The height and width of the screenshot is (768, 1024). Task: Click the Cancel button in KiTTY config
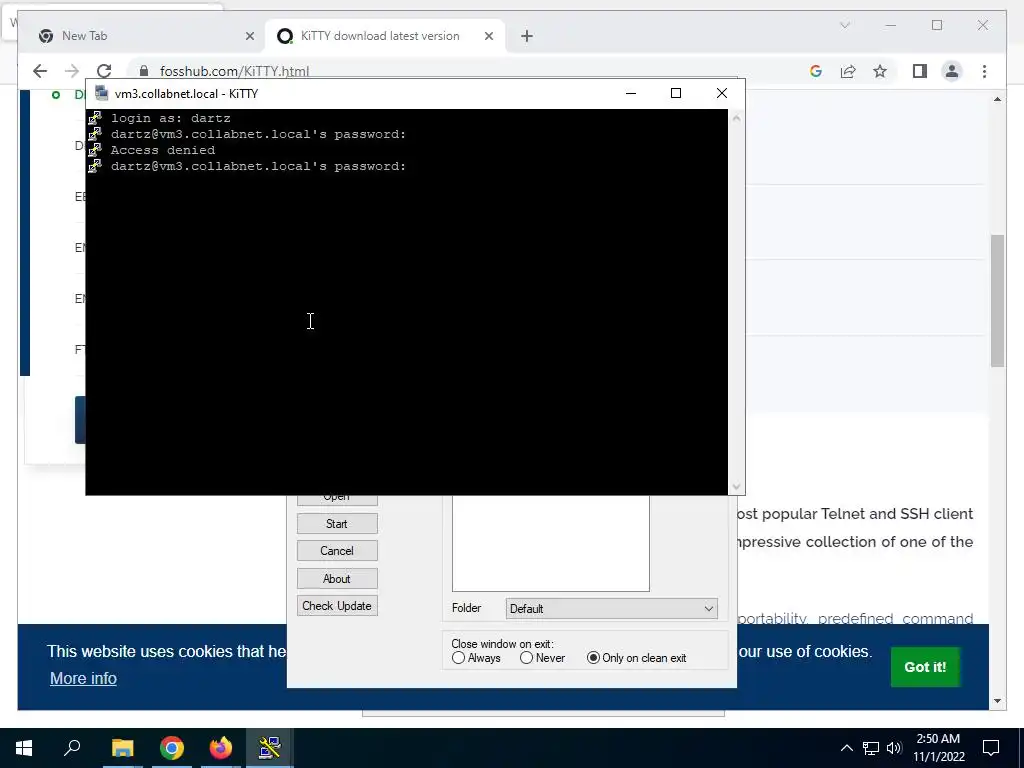[337, 551]
